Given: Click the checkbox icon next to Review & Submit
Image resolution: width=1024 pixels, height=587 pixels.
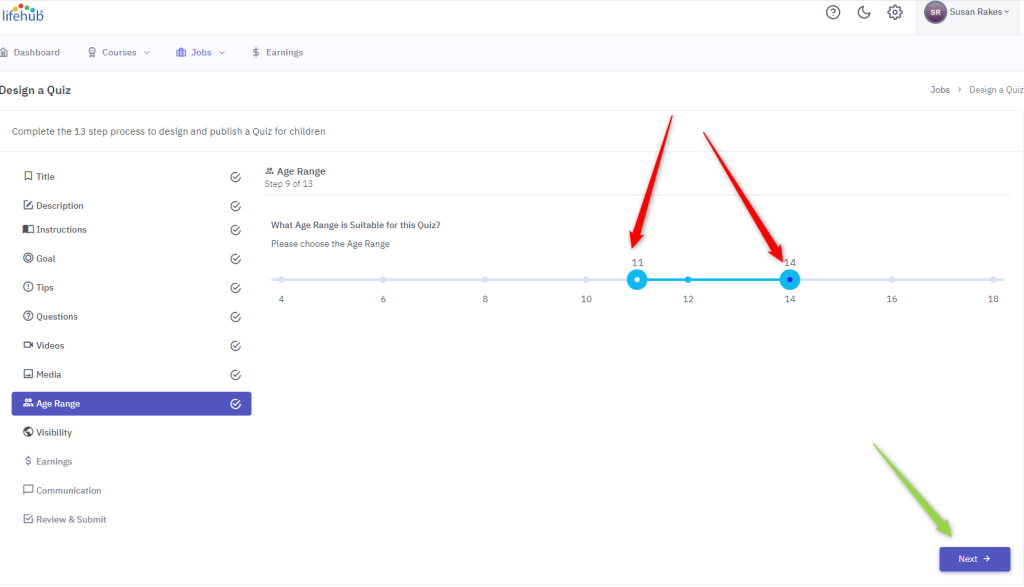Looking at the screenshot, I should [28, 519].
